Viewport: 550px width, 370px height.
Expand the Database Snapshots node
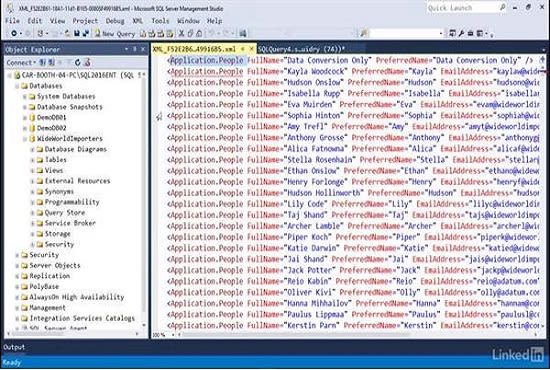[x=25, y=107]
